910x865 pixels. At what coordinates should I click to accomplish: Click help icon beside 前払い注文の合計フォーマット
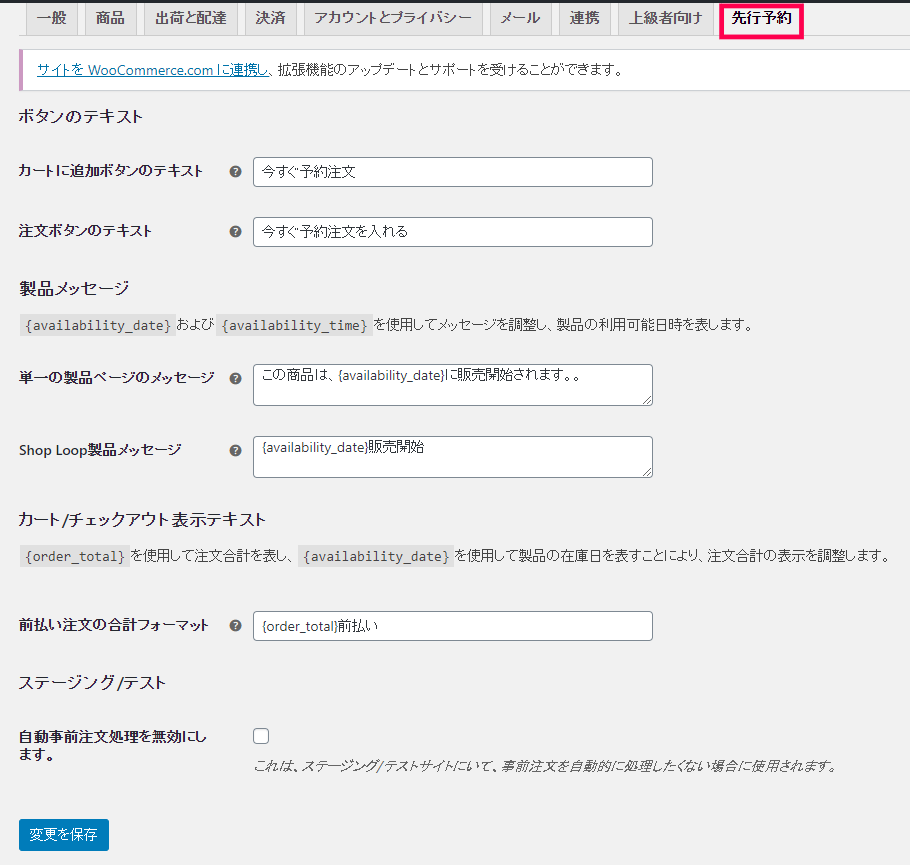click(235, 626)
